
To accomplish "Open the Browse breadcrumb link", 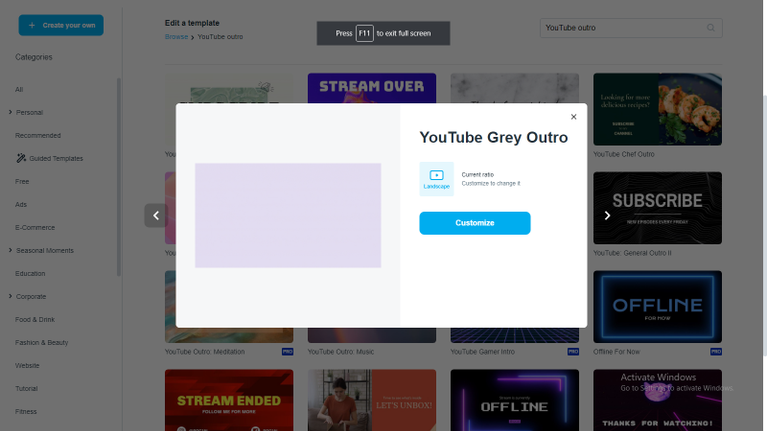I will (176, 37).
